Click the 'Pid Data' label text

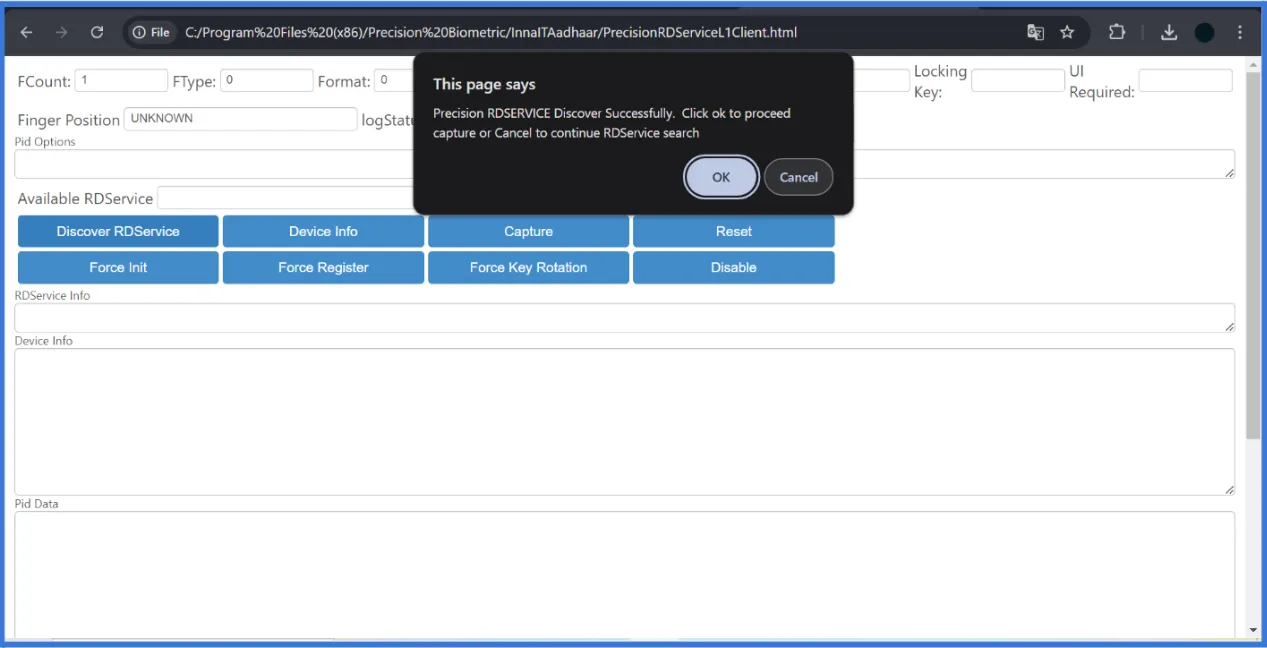point(36,504)
